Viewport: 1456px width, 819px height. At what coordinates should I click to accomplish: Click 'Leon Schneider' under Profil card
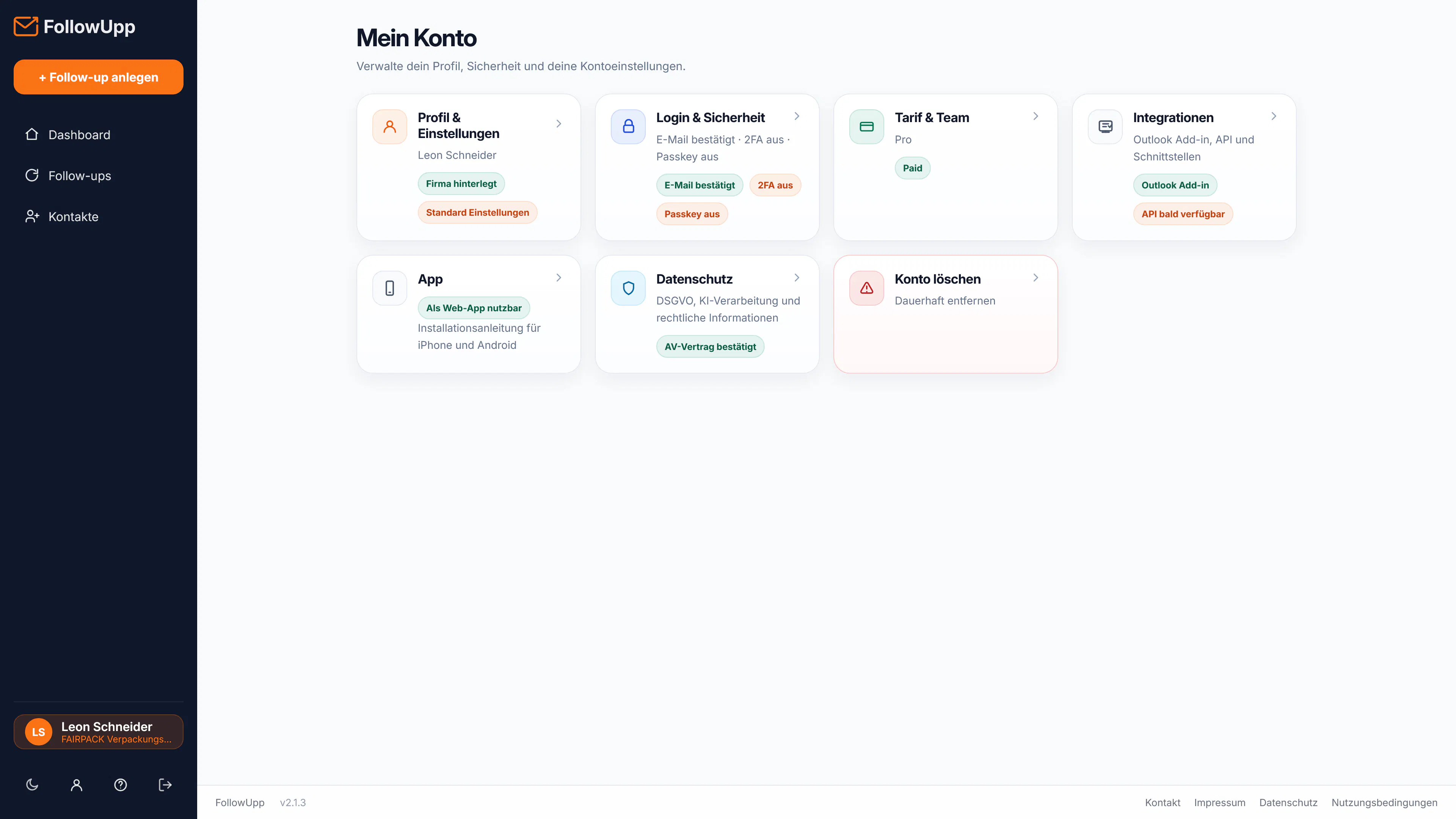[x=457, y=155]
